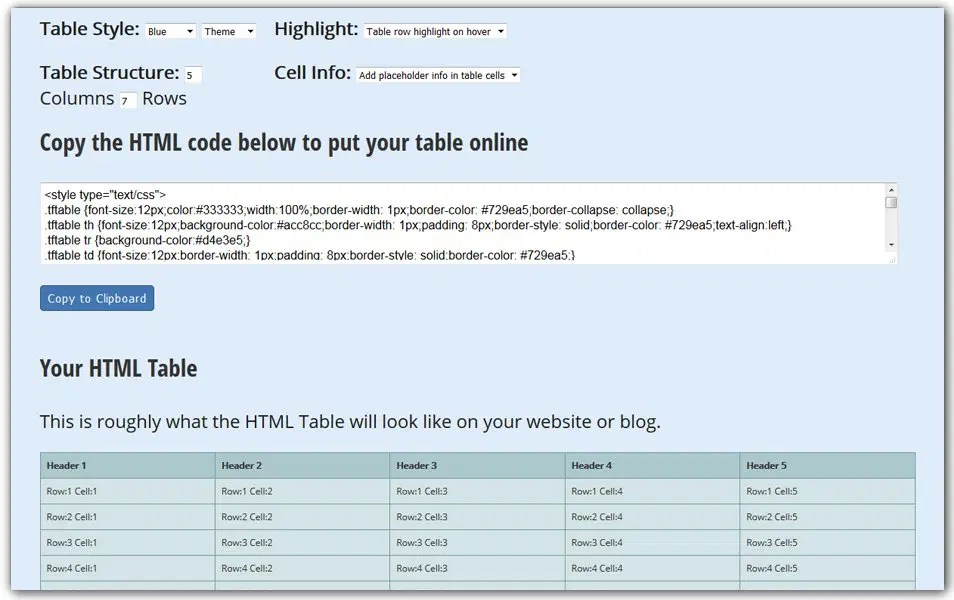Click the Row:2 Cell:3 table cell
The width and height of the screenshot is (954, 600).
(475, 517)
